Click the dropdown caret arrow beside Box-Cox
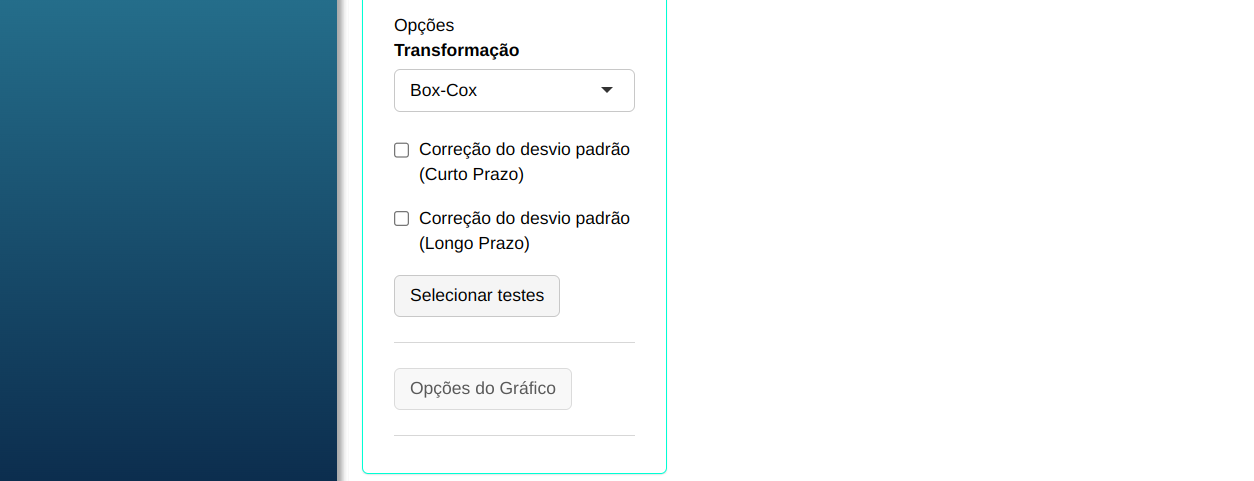 606,90
